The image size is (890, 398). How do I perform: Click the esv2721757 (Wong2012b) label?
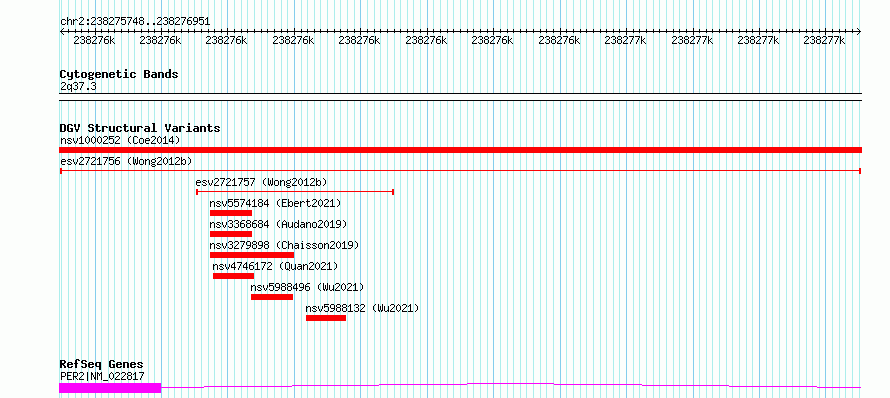pos(262,182)
